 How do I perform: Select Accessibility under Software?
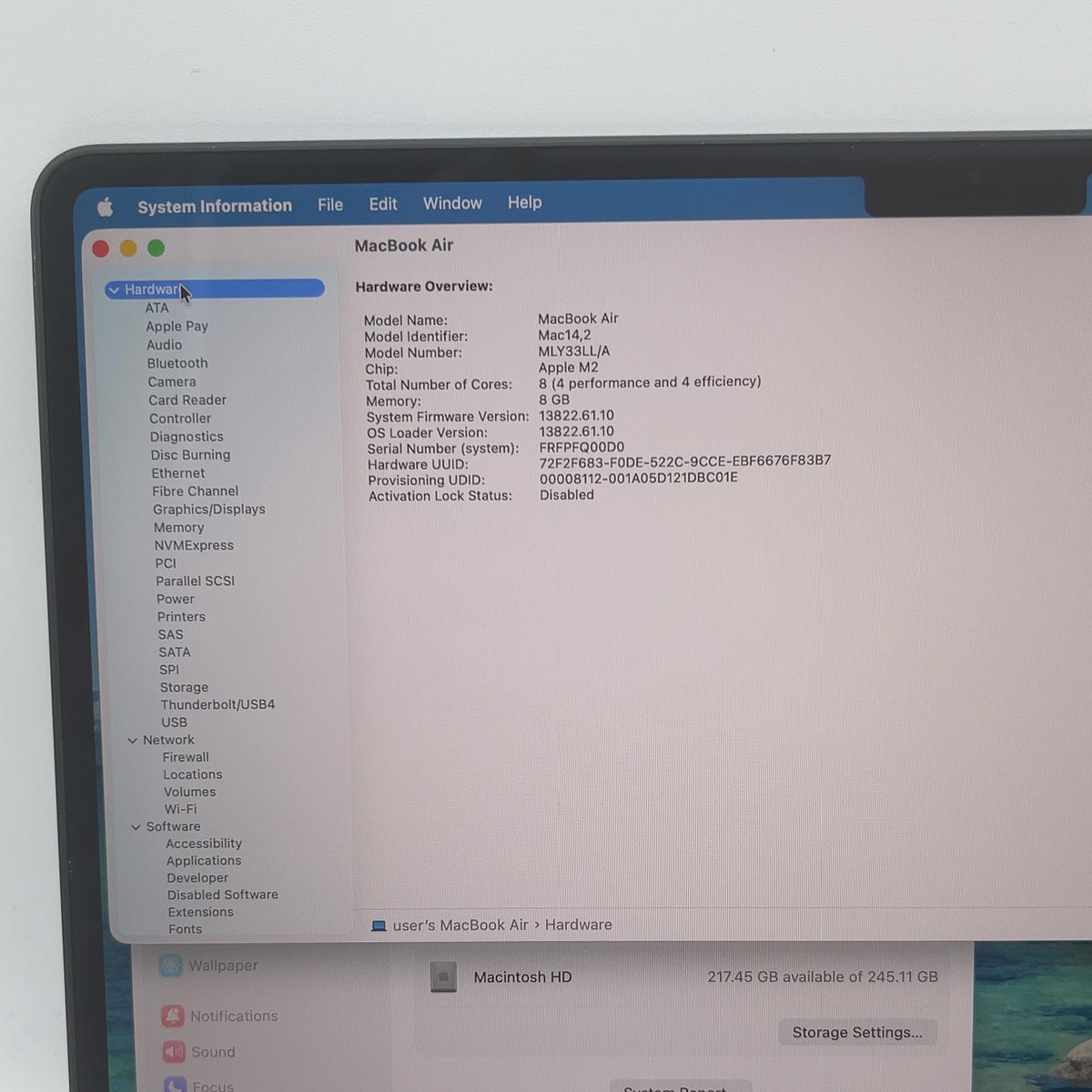click(x=204, y=844)
